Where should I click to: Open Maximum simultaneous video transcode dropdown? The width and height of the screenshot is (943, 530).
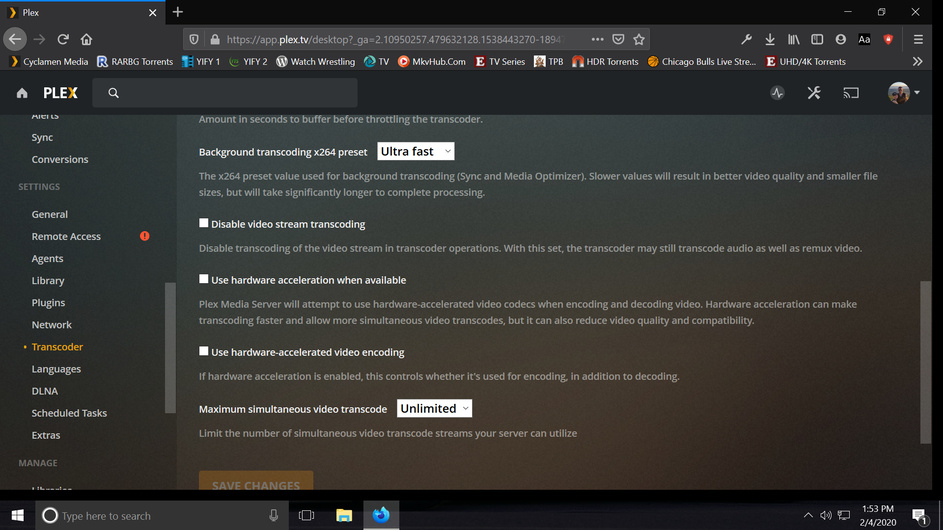434,408
